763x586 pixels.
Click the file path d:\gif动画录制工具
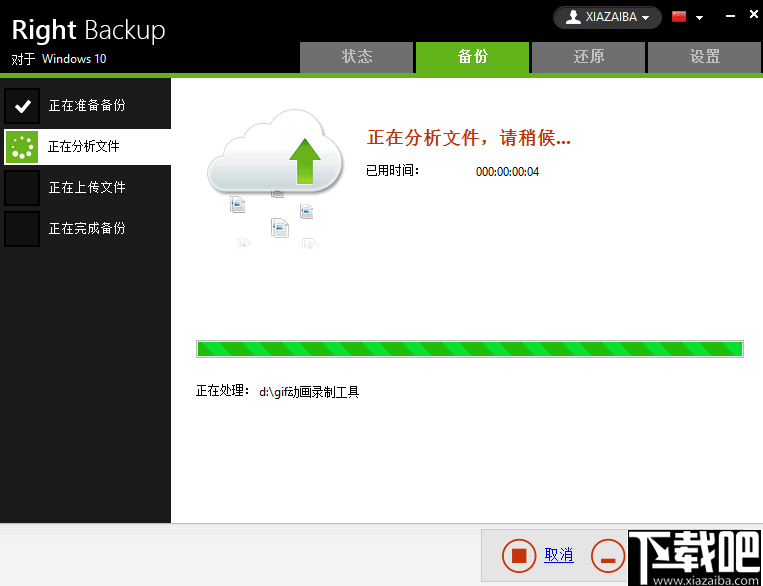[309, 392]
